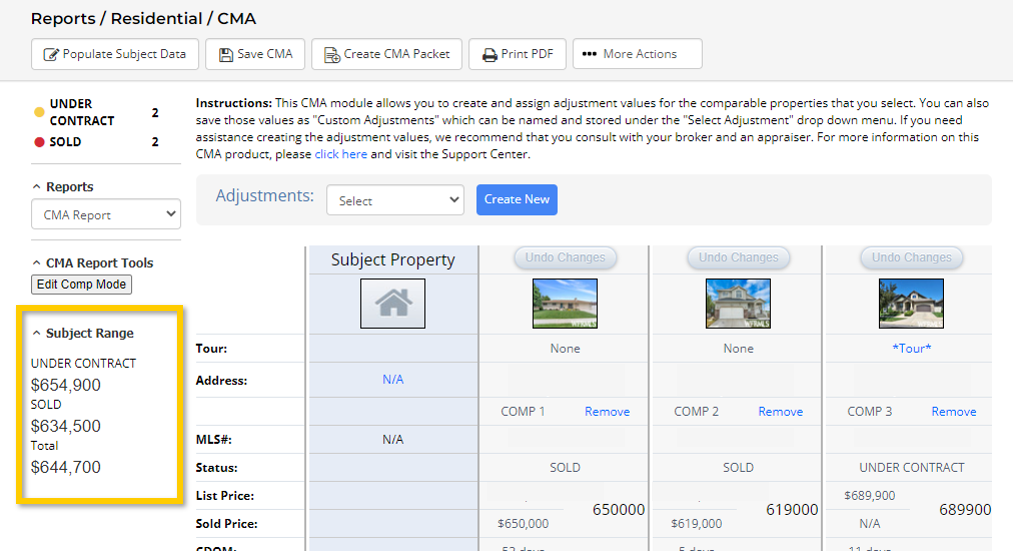
Task: Open Create CMA Packet
Action: tap(387, 54)
